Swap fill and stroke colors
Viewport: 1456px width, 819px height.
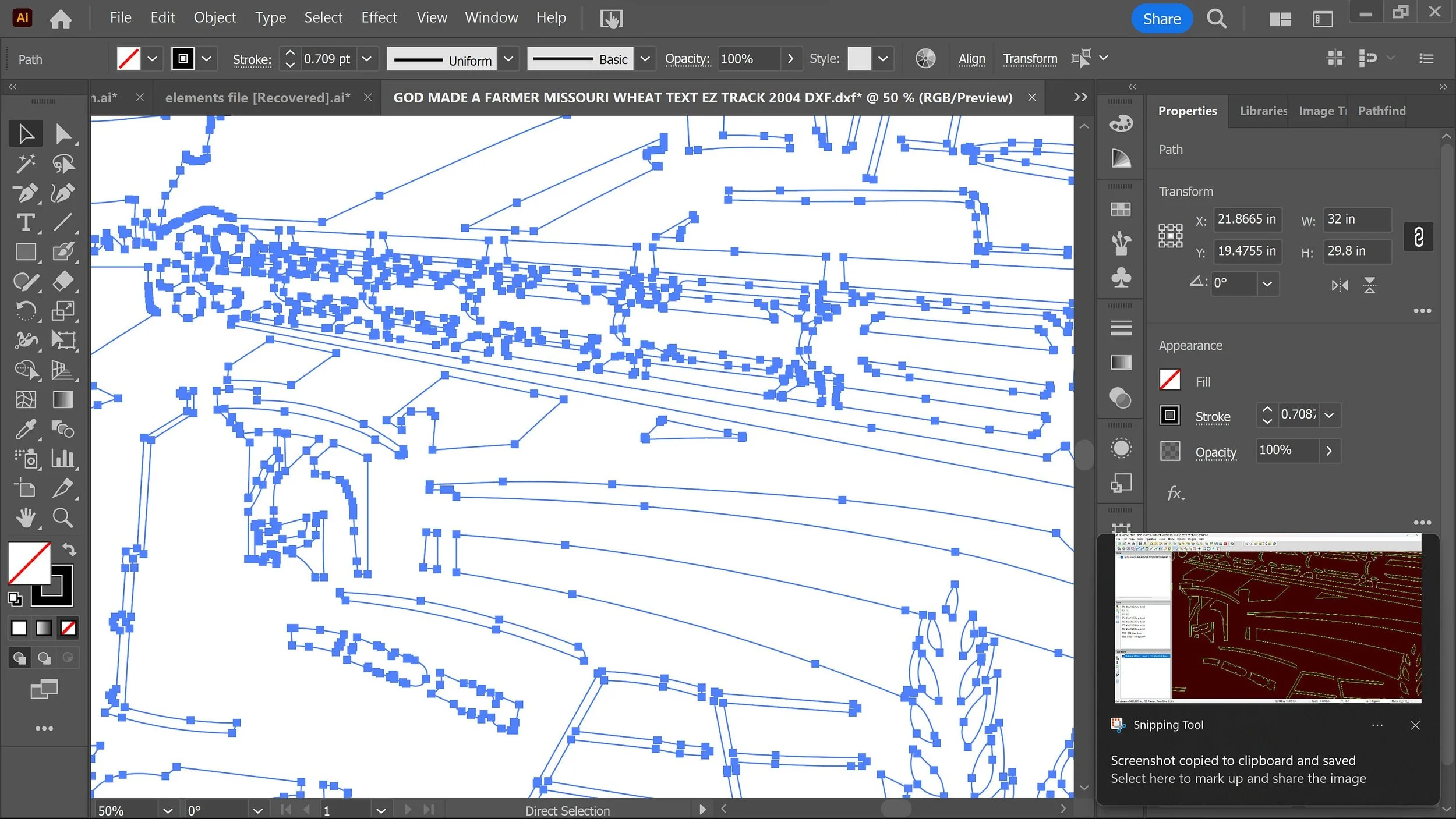click(69, 549)
